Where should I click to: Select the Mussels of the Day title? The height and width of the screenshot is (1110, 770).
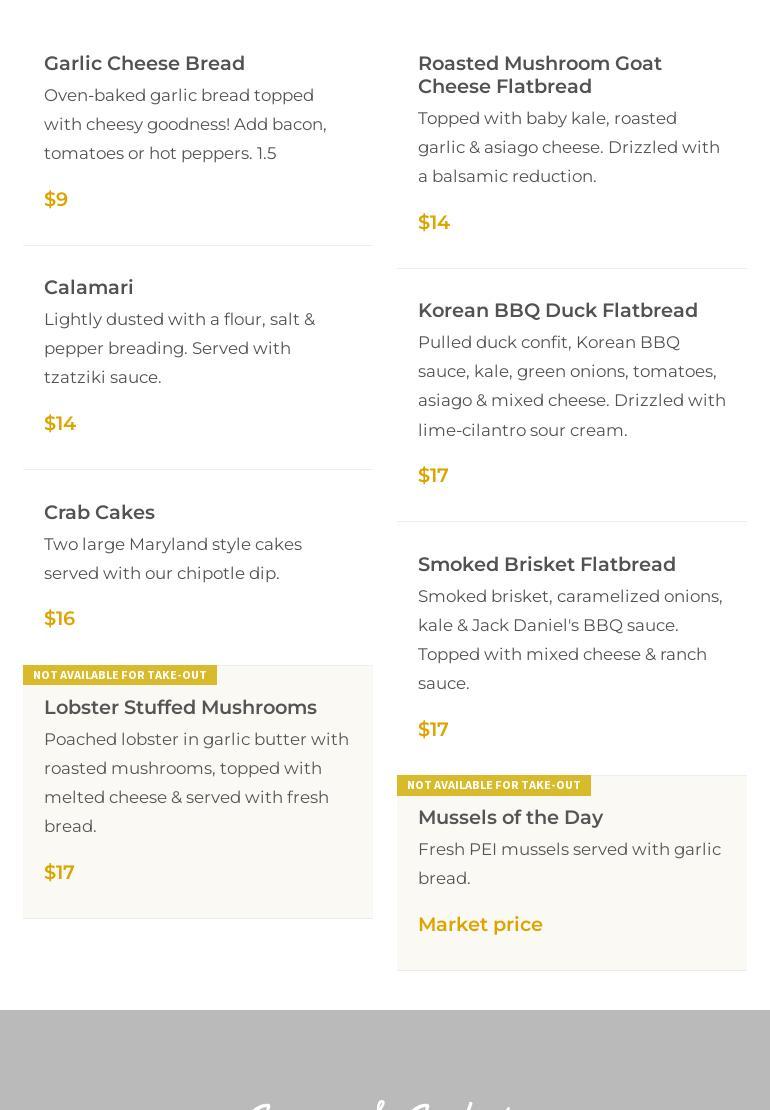[510, 817]
